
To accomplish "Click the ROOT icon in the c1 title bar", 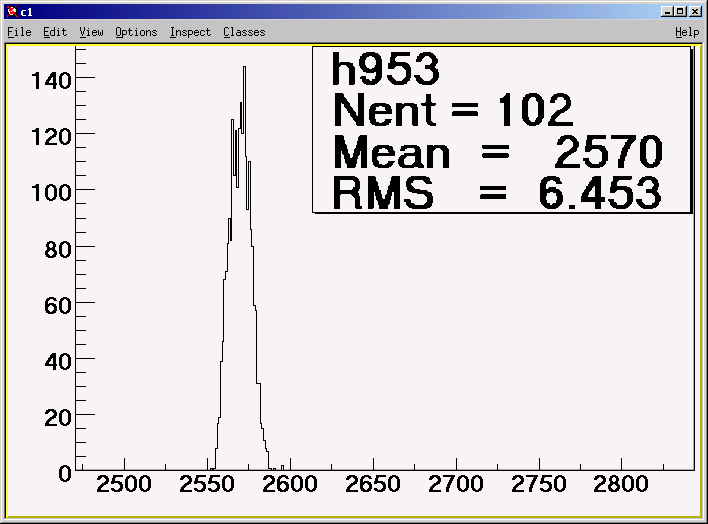I will 12,12.
